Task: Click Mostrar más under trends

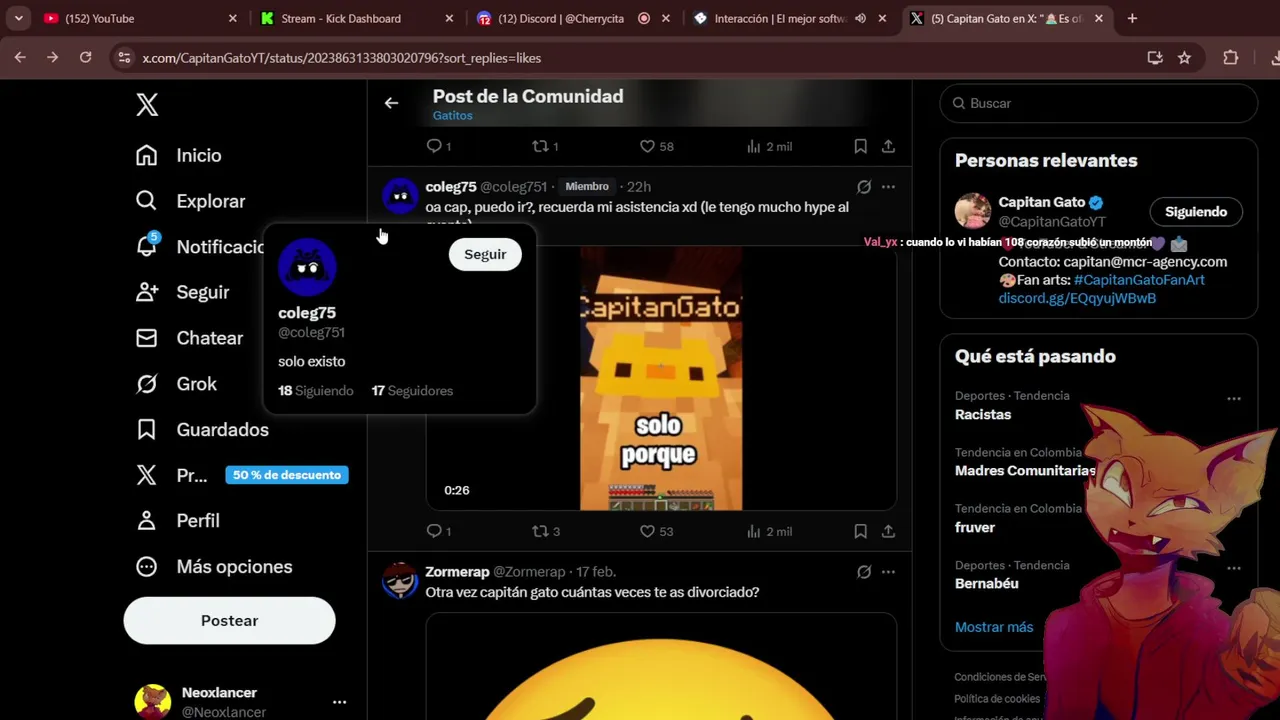Action: coord(994,627)
